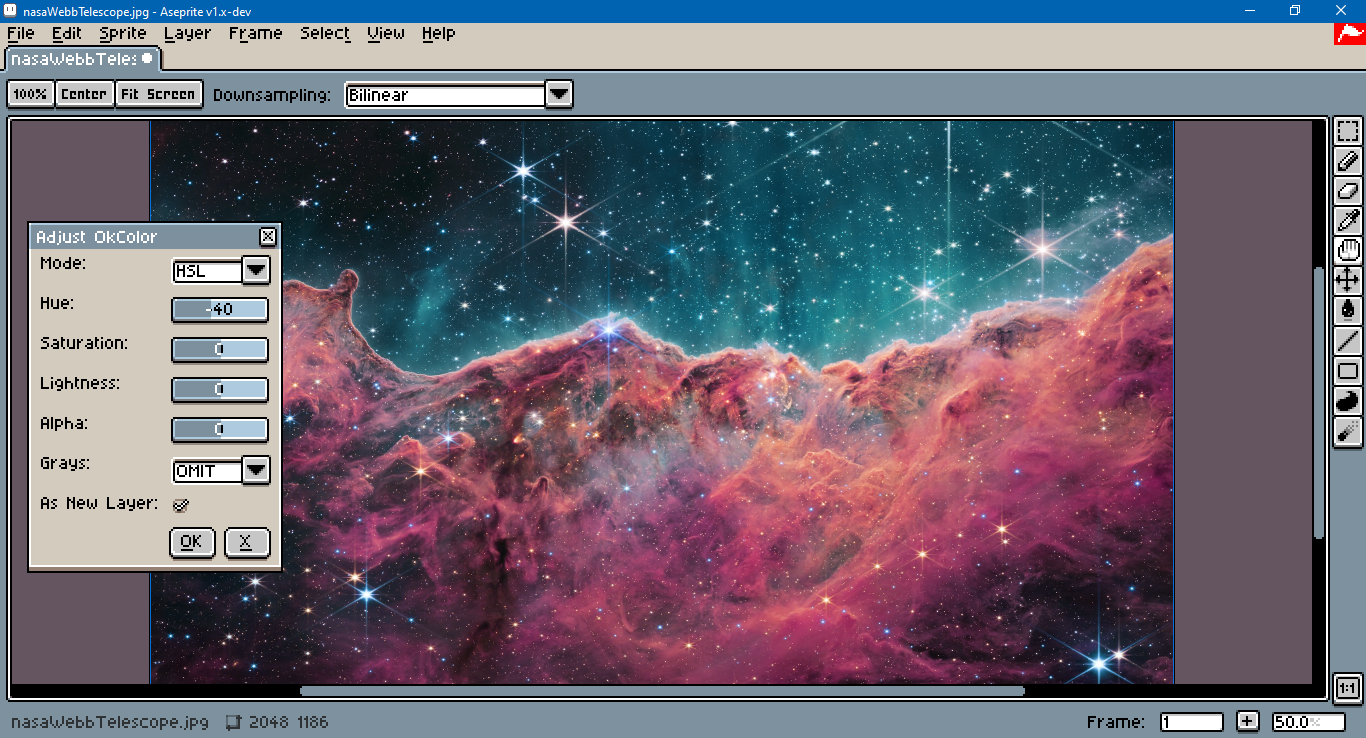Open the Grays dropdown showing OMIT

click(256, 470)
